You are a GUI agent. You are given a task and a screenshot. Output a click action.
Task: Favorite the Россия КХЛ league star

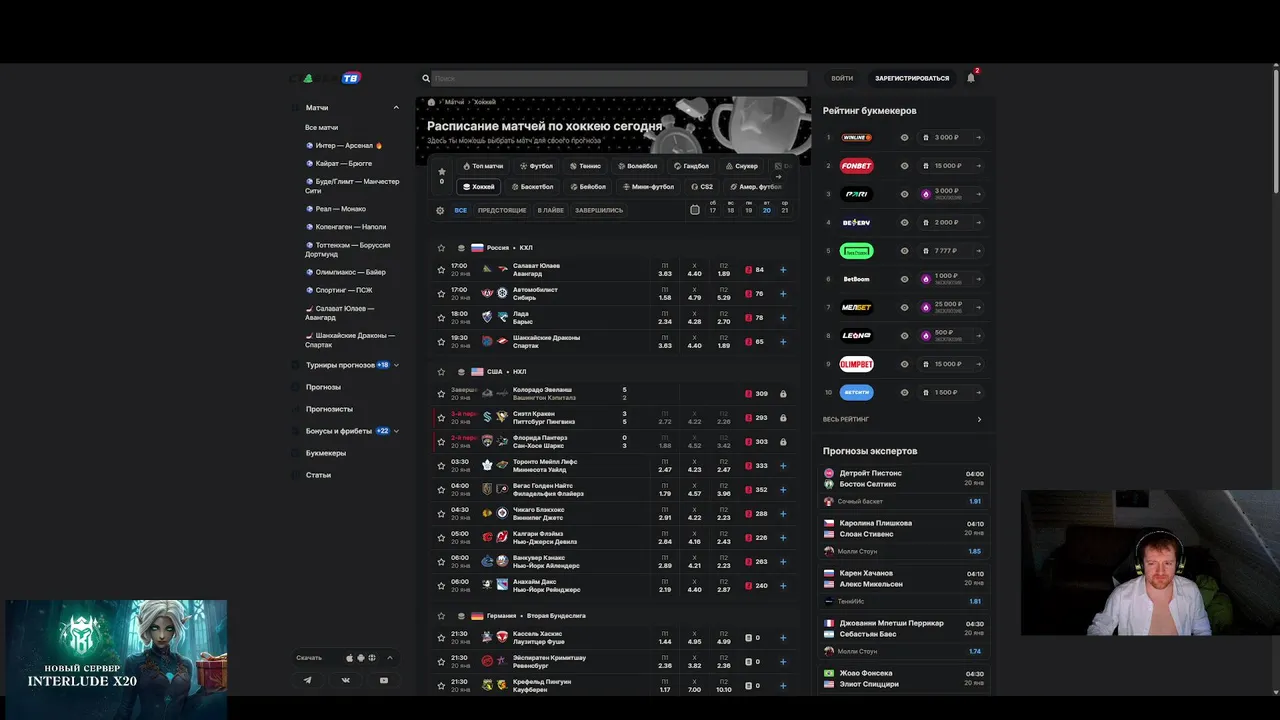(x=441, y=248)
